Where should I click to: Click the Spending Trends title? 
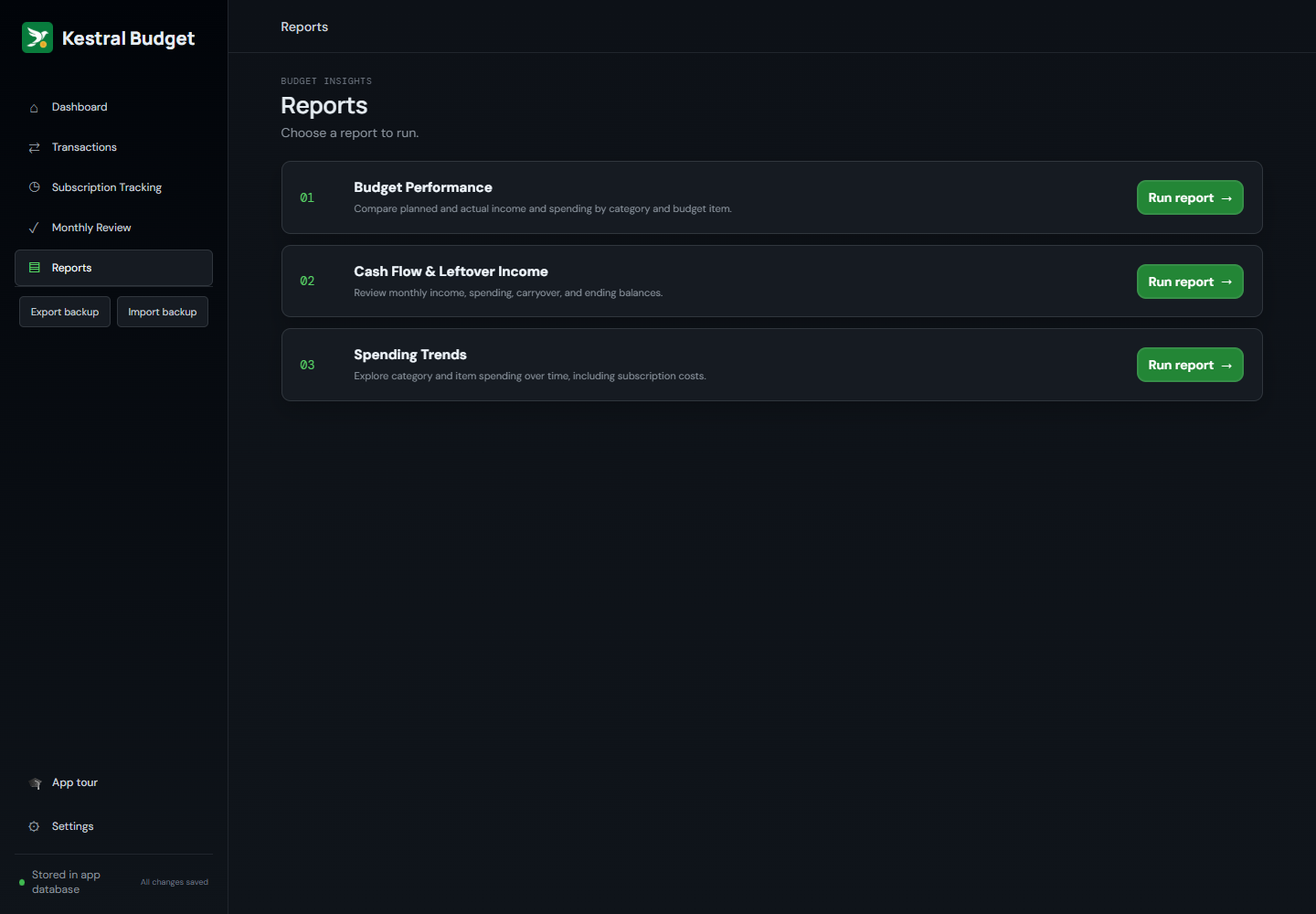click(x=410, y=355)
